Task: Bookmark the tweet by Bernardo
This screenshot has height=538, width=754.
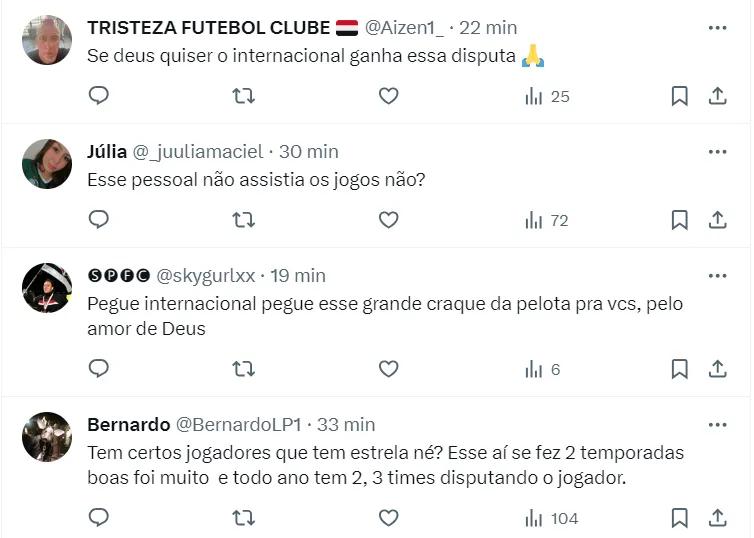Action: [x=679, y=518]
